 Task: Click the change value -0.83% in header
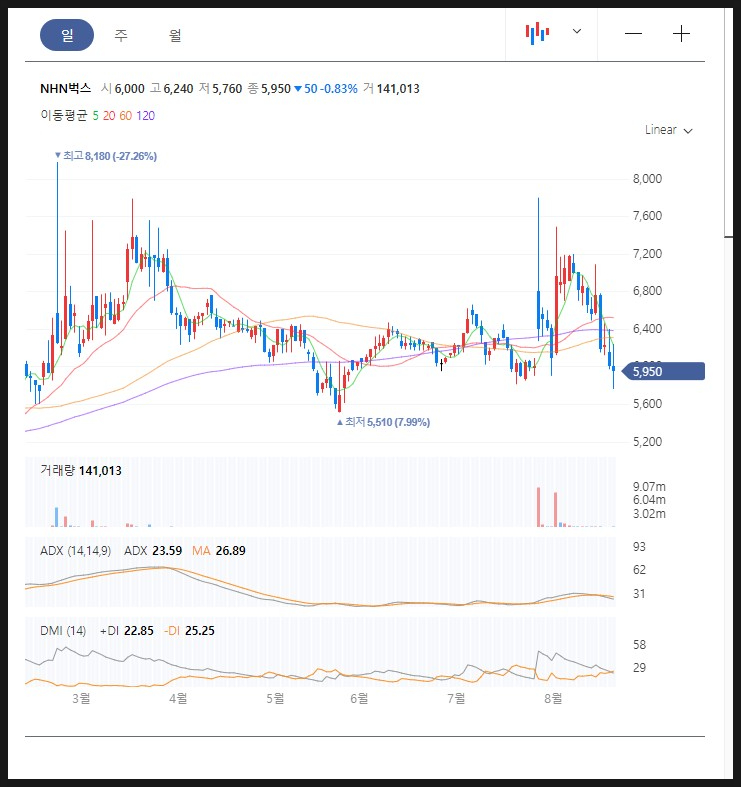coord(339,89)
